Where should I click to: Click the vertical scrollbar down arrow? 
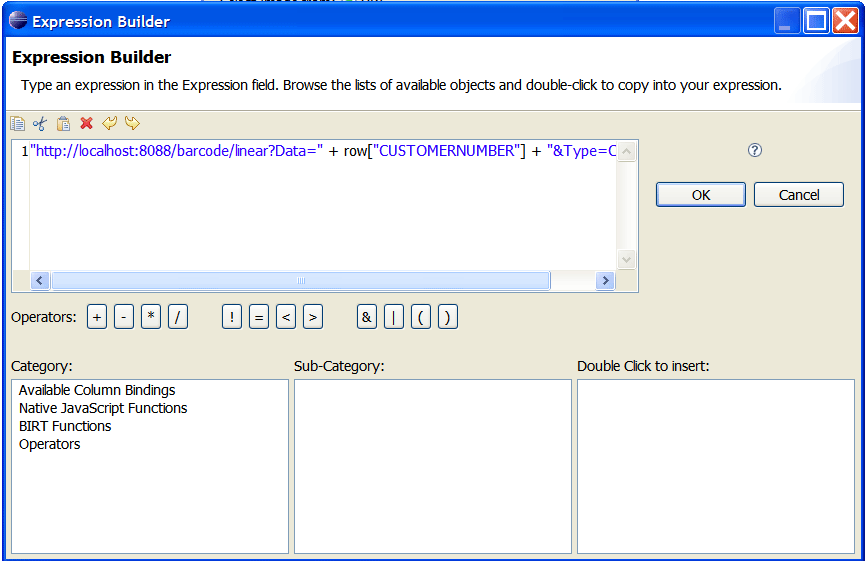click(x=626, y=259)
